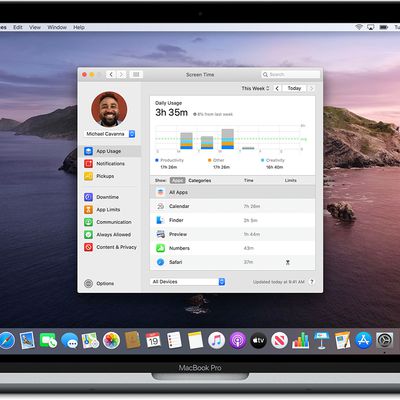
Task: Click the tallest bar in the usage chart
Action: tap(228, 139)
